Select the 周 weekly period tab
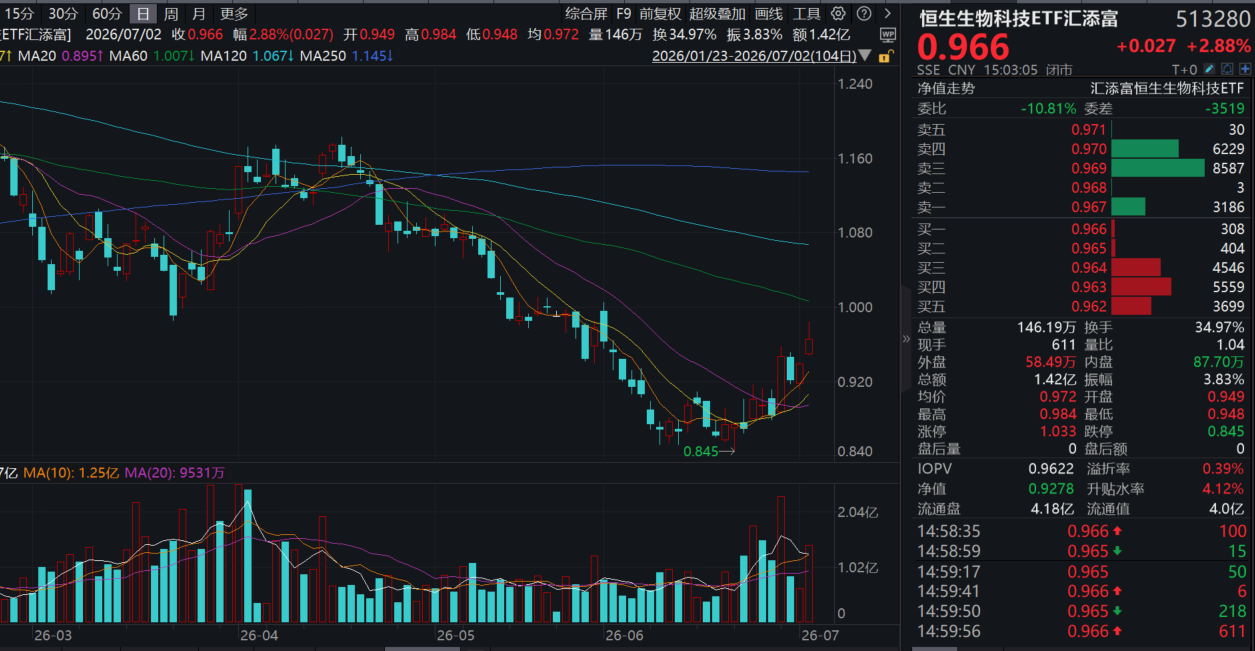 (x=171, y=14)
